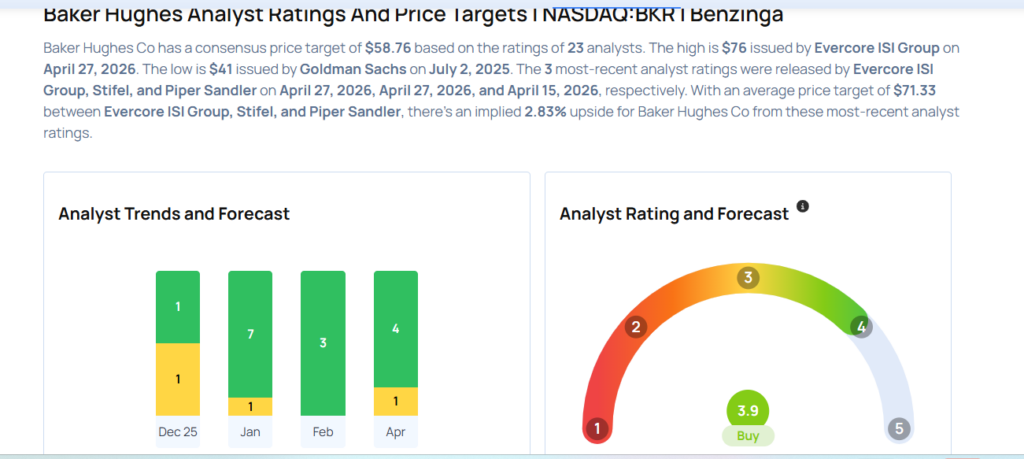The image size is (1024, 459).
Task: Click gauge marker number 4
Action: pos(860,326)
